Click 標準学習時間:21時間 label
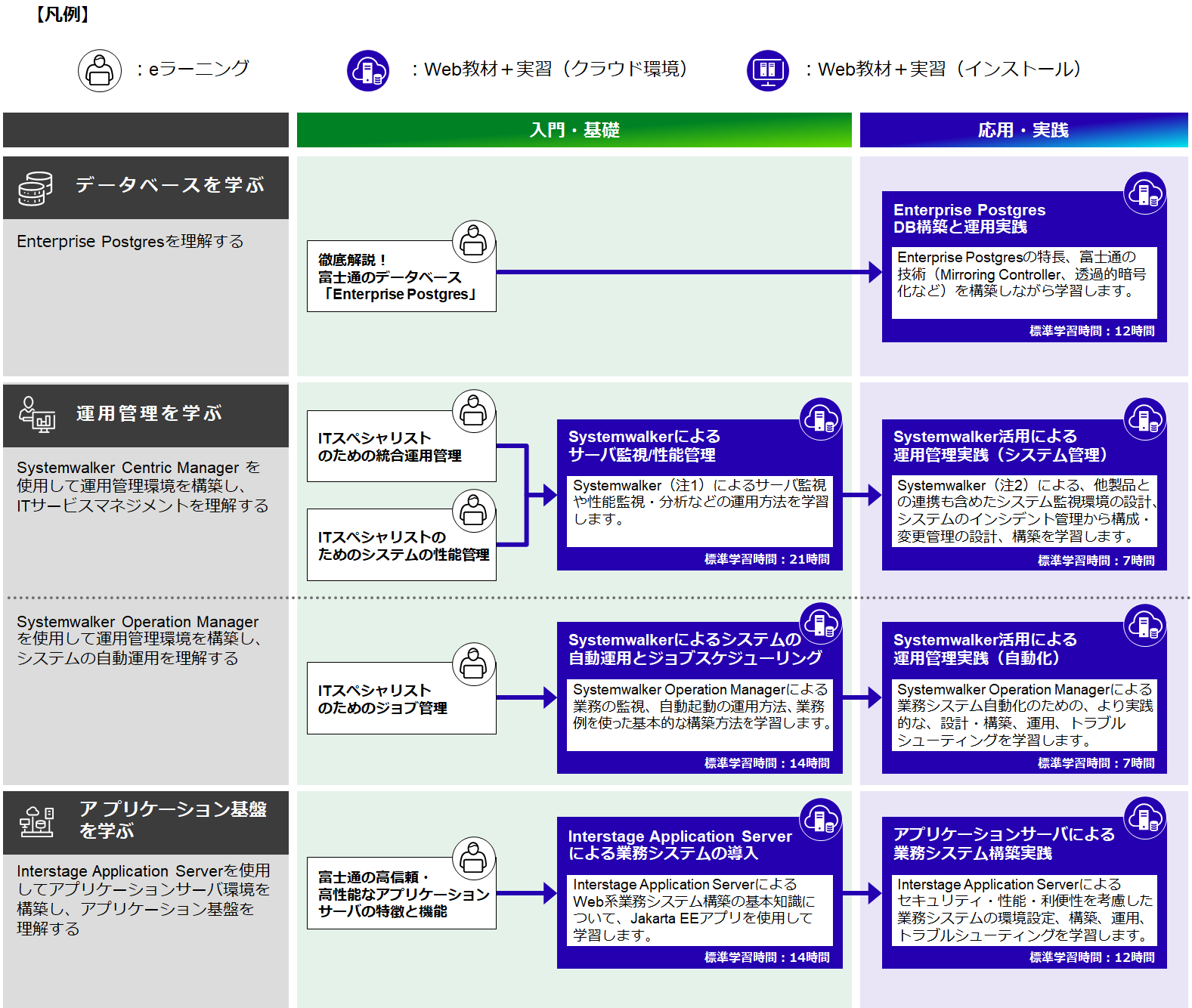Screen dimensions: 1192x1008 click(x=767, y=559)
